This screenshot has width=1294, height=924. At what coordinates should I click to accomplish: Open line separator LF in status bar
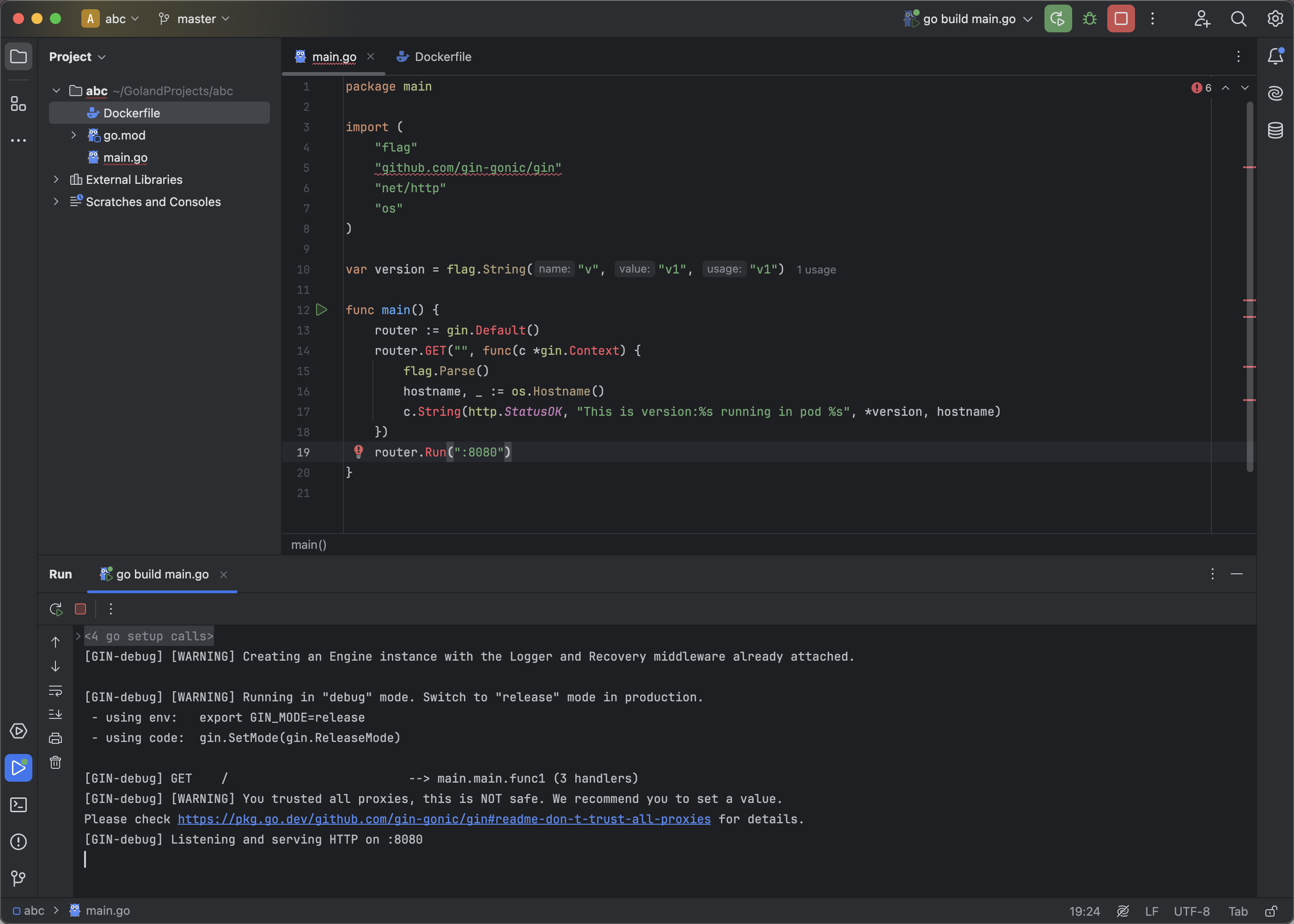pyautogui.click(x=1152, y=911)
